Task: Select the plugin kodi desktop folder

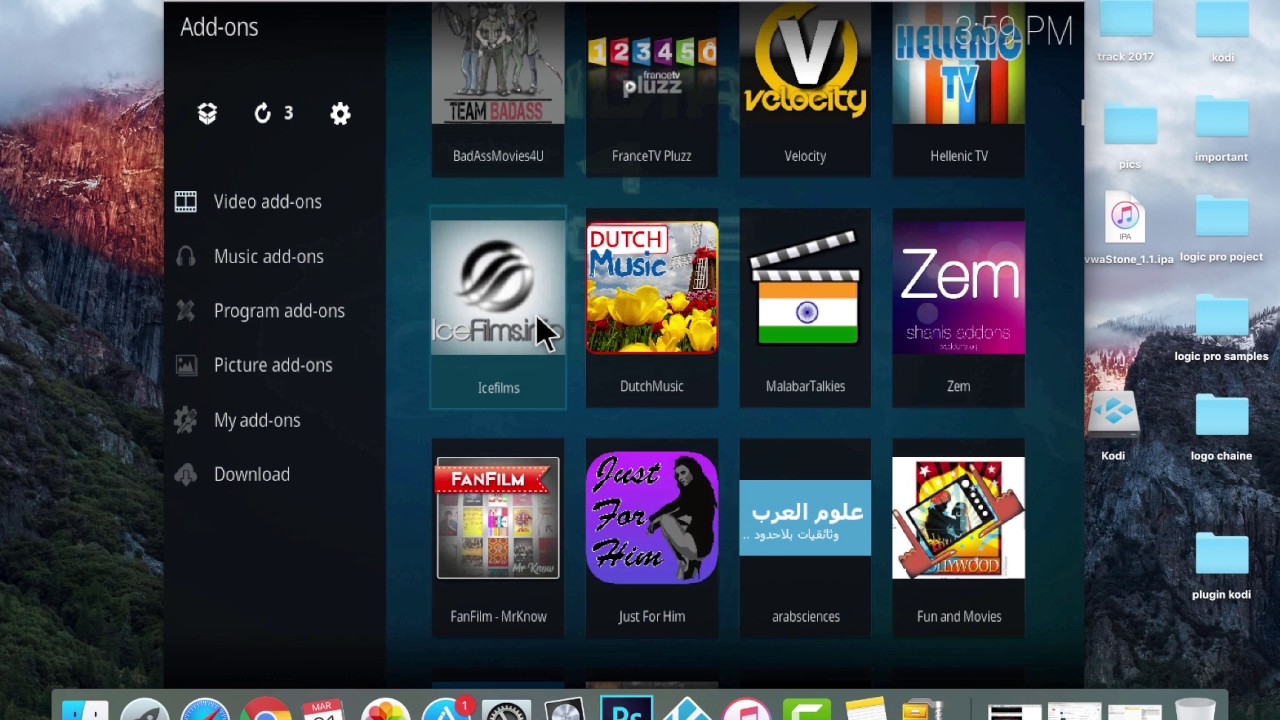Action: [x=1221, y=567]
